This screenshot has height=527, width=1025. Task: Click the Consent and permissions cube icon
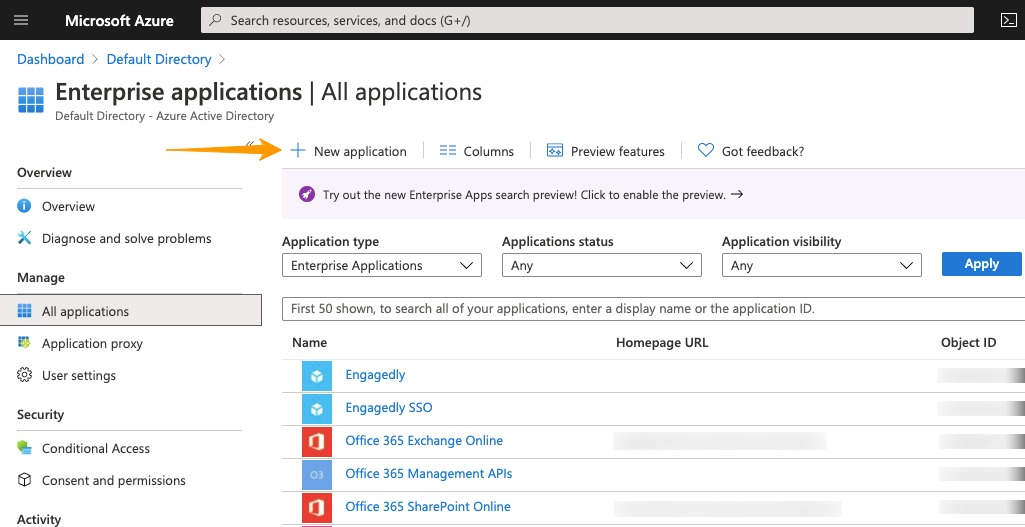(x=24, y=480)
